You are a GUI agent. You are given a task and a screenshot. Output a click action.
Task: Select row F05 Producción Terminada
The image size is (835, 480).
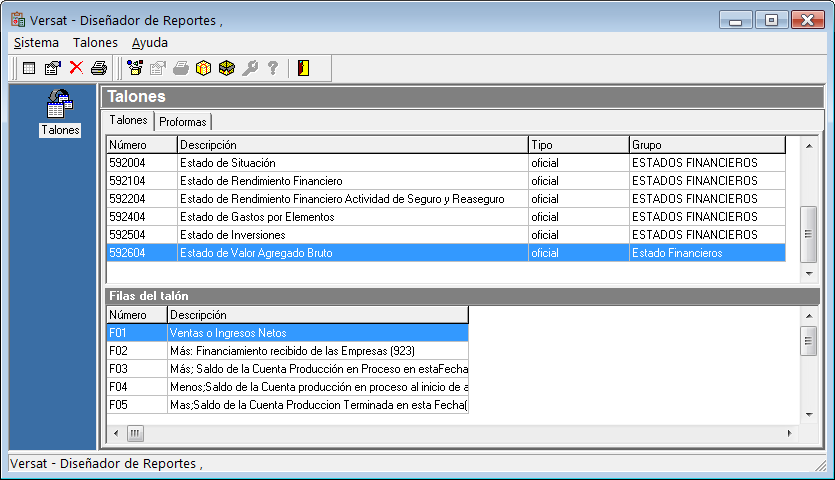[x=288, y=405]
